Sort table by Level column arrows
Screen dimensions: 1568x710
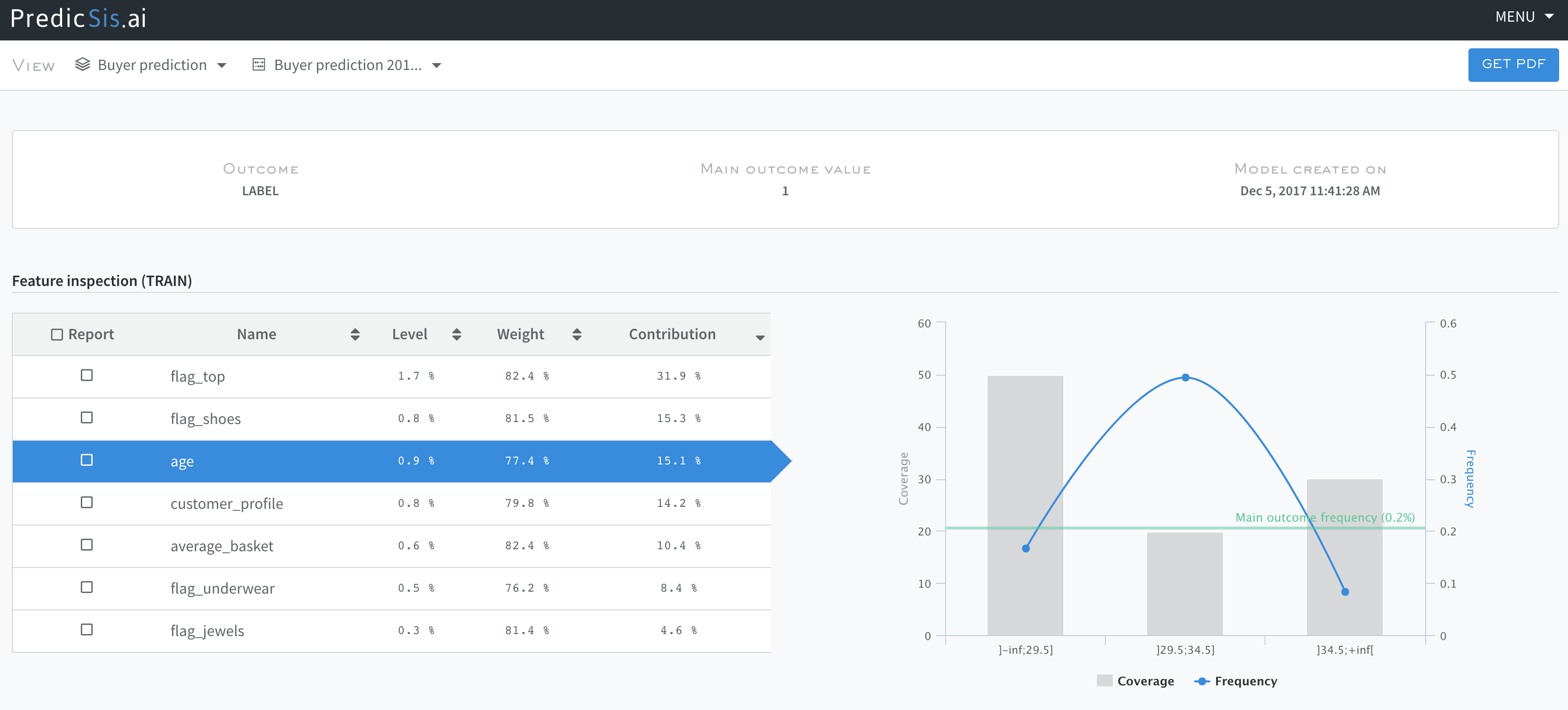[x=456, y=334]
